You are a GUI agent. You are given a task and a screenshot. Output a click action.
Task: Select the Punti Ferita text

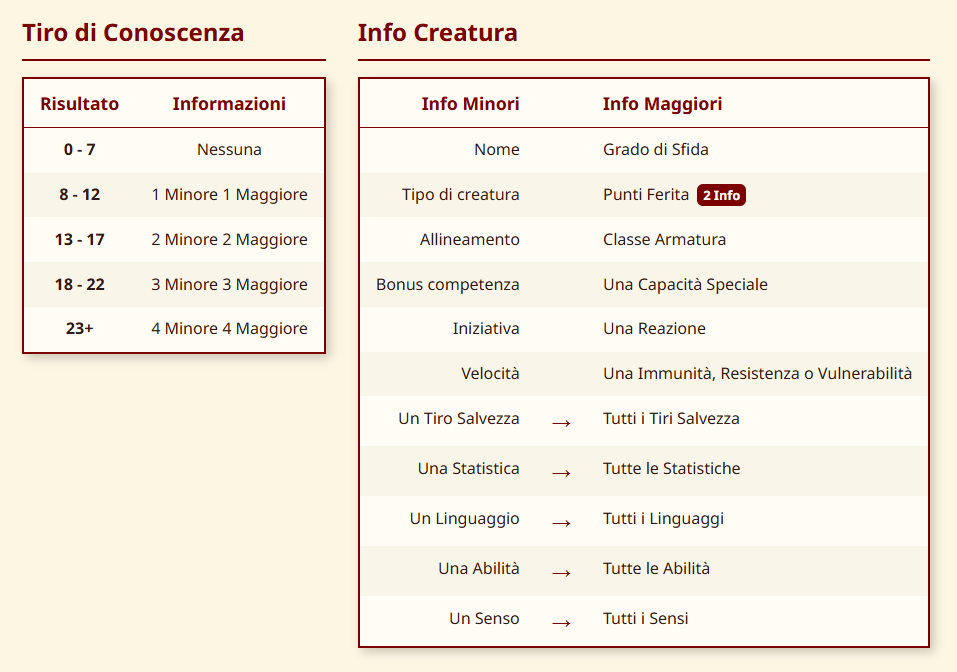coord(645,195)
